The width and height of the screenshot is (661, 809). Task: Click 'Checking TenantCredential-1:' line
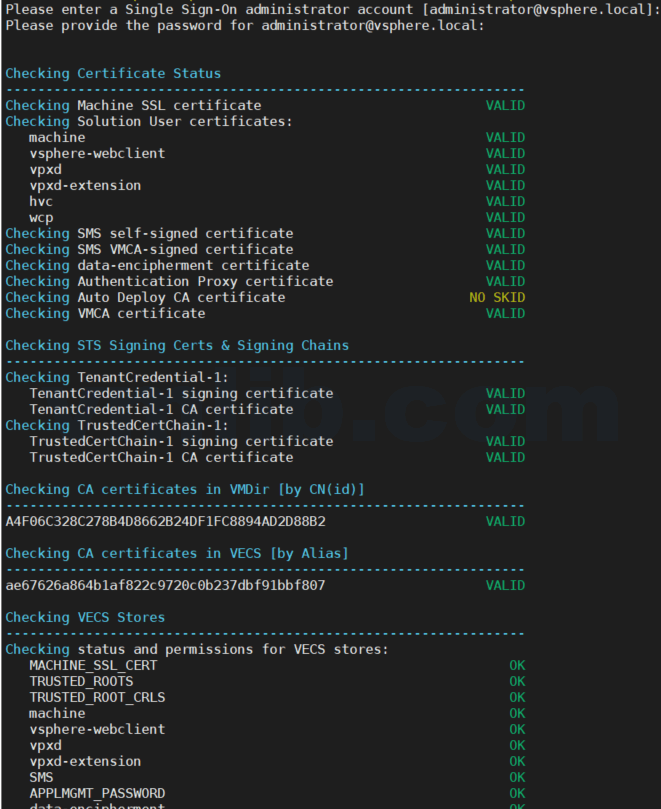[x=117, y=377]
